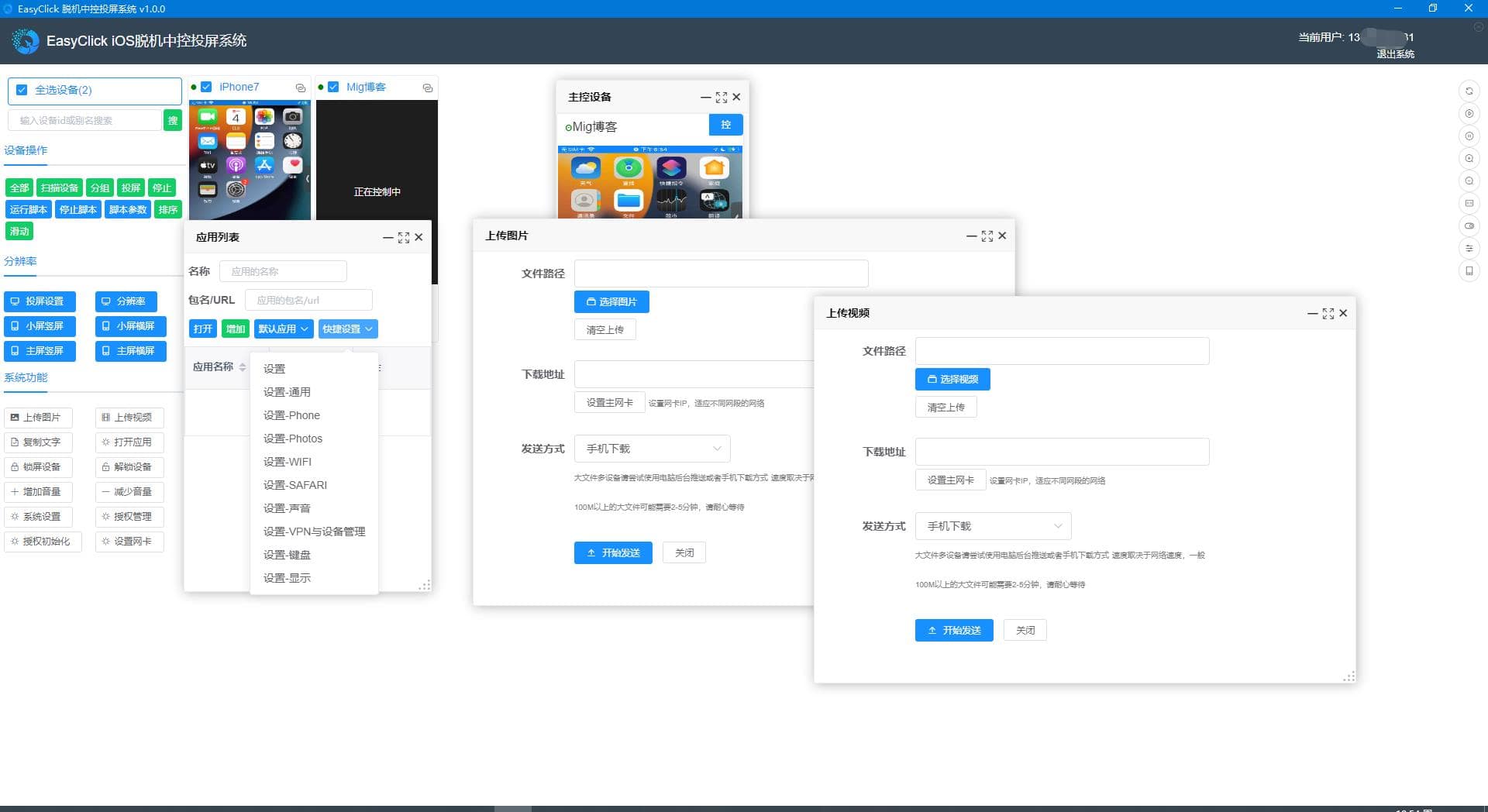Screen dimensions: 1488x812
Task: Click the pause circle icon in right sidebar
Action: [x=1469, y=136]
